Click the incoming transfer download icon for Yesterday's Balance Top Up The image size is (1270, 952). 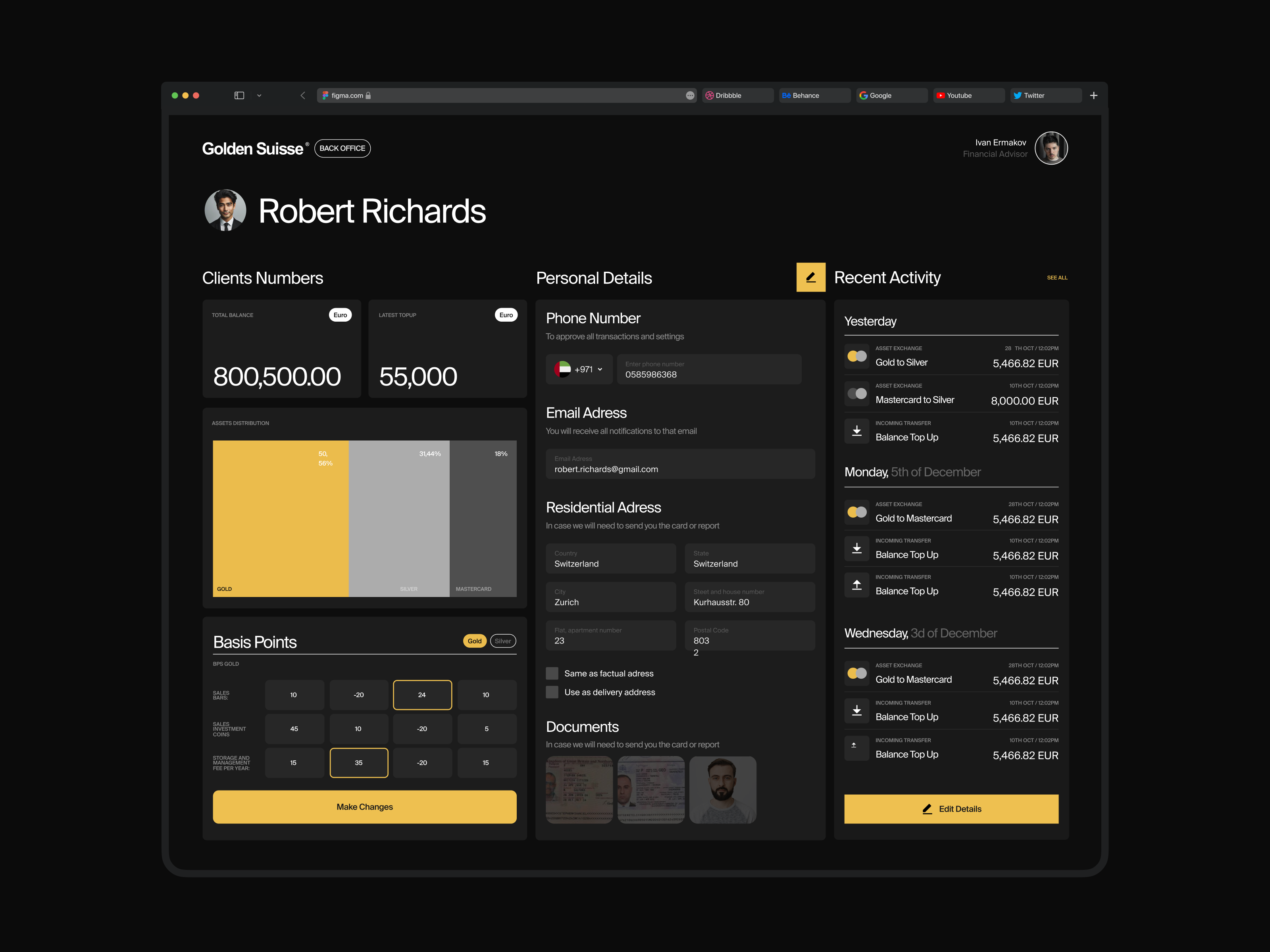click(x=856, y=431)
